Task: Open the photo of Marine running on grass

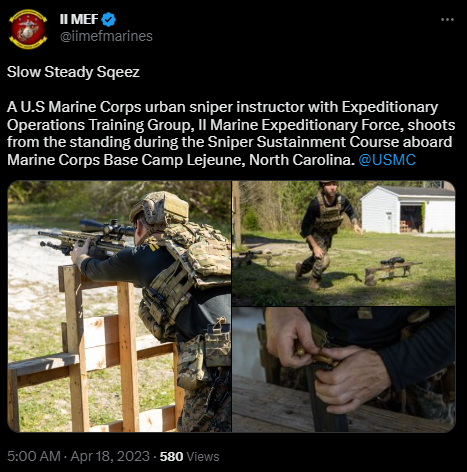Action: coord(344,243)
